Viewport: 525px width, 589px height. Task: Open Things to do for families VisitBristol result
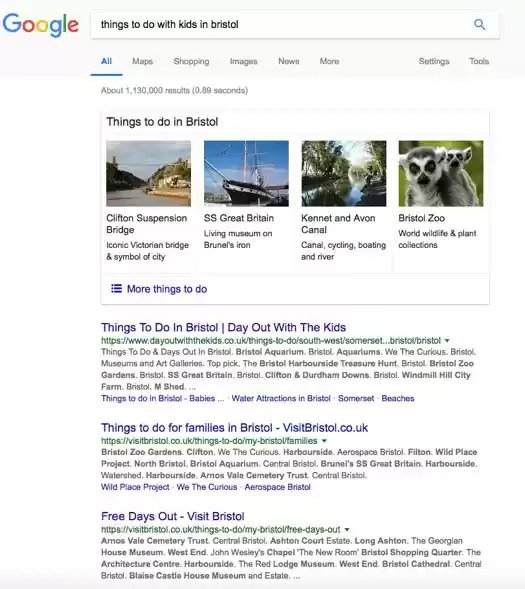(234, 427)
